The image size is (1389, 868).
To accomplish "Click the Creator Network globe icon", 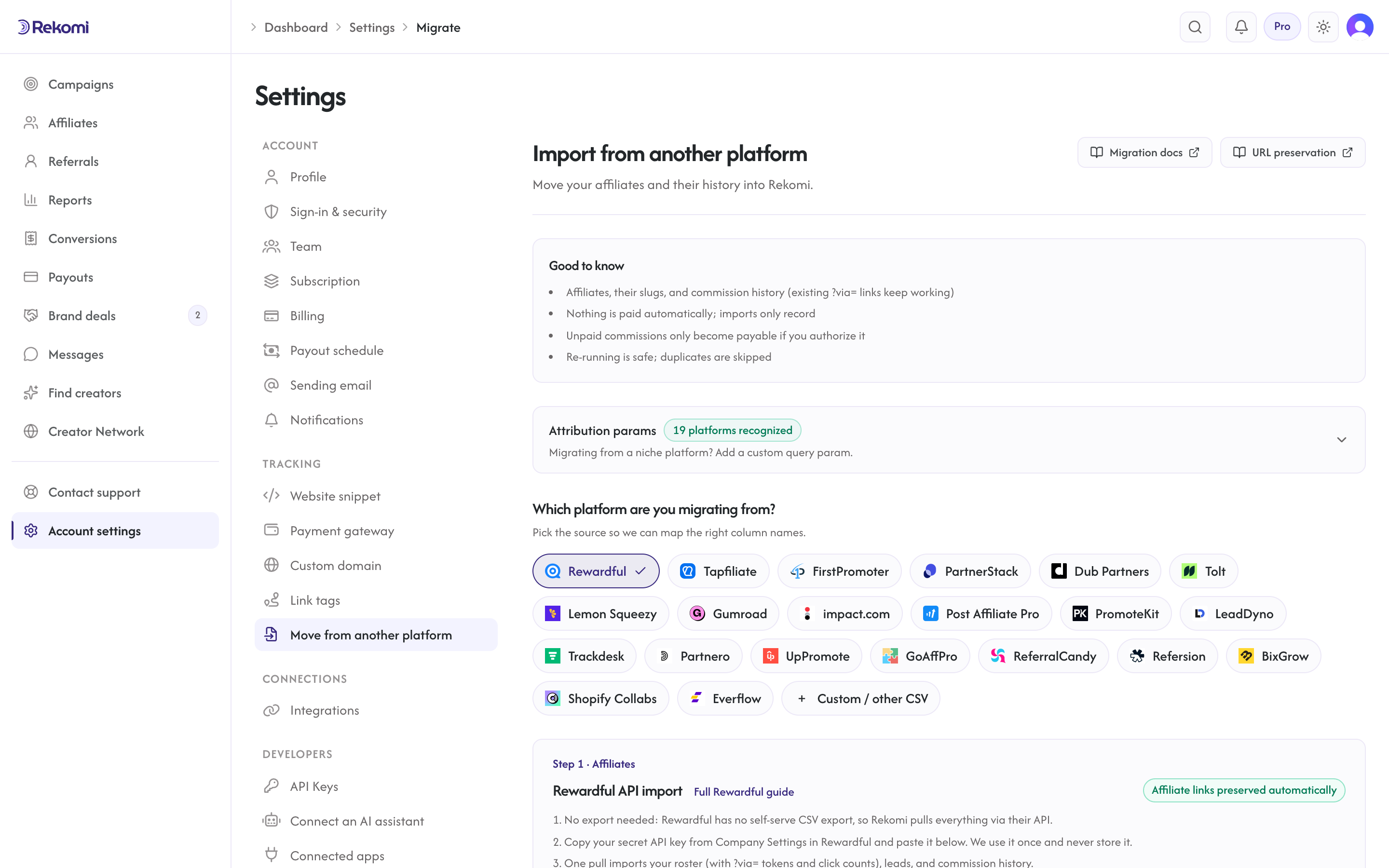I will pos(31,431).
